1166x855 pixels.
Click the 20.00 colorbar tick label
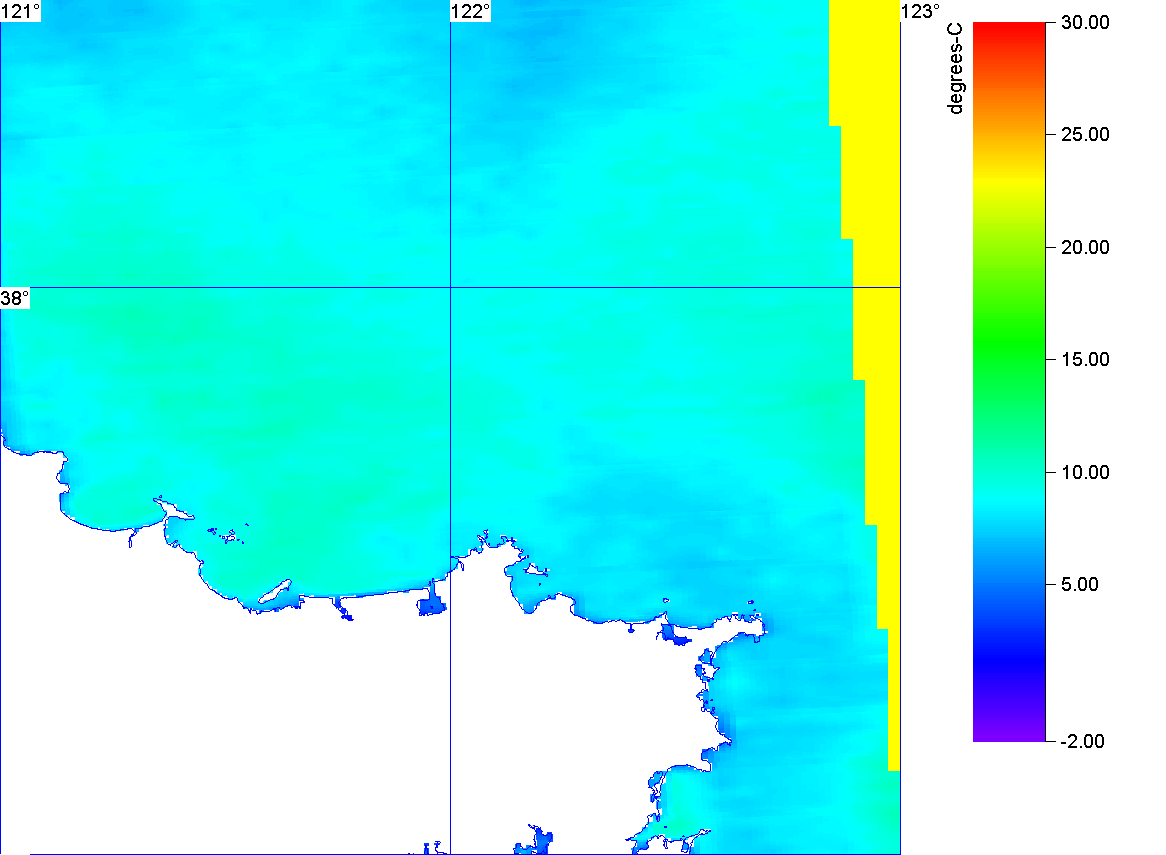click(x=1085, y=248)
